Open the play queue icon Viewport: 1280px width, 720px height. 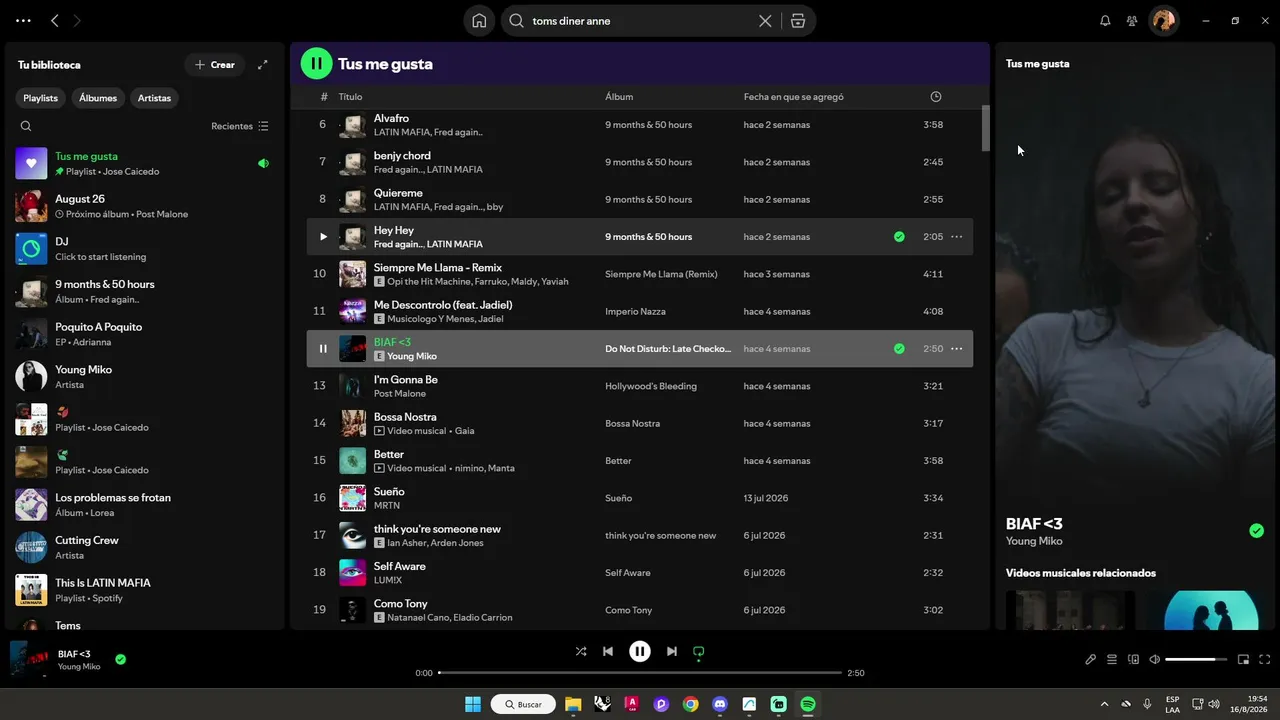pos(1112,660)
